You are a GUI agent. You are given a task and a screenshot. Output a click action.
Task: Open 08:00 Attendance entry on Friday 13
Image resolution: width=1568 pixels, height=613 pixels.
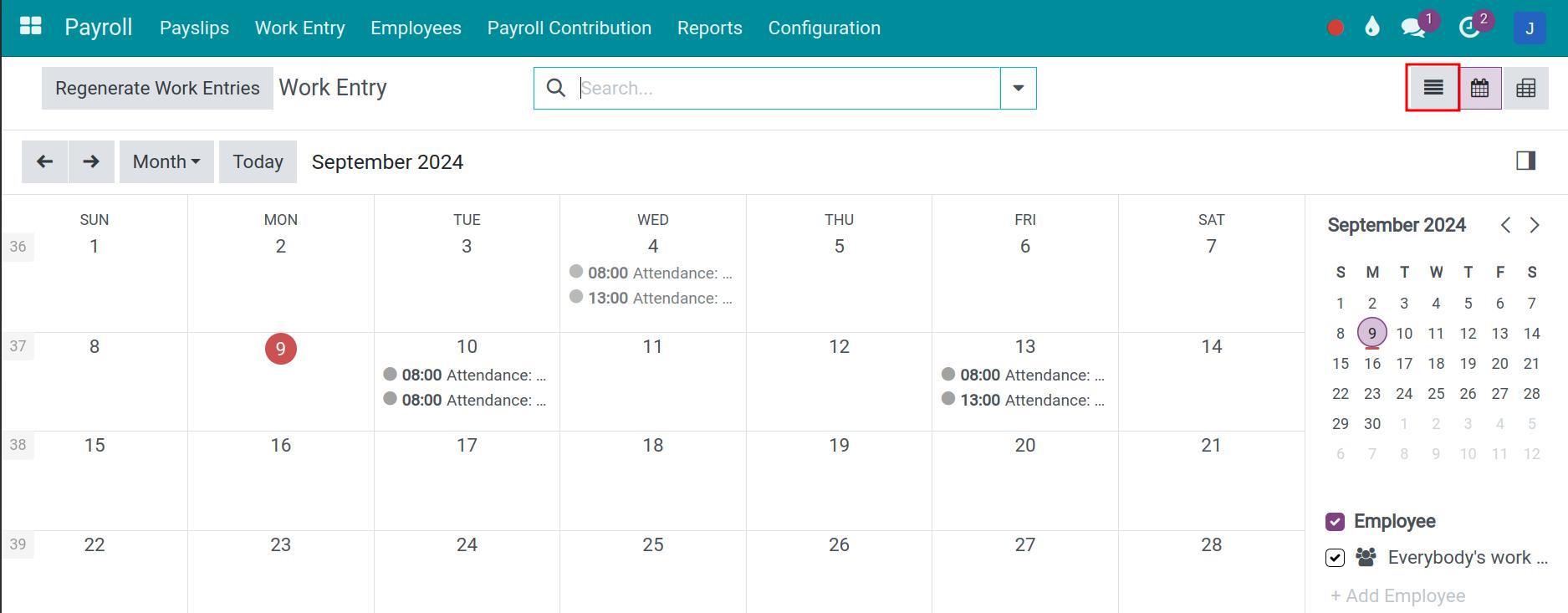click(x=1024, y=375)
